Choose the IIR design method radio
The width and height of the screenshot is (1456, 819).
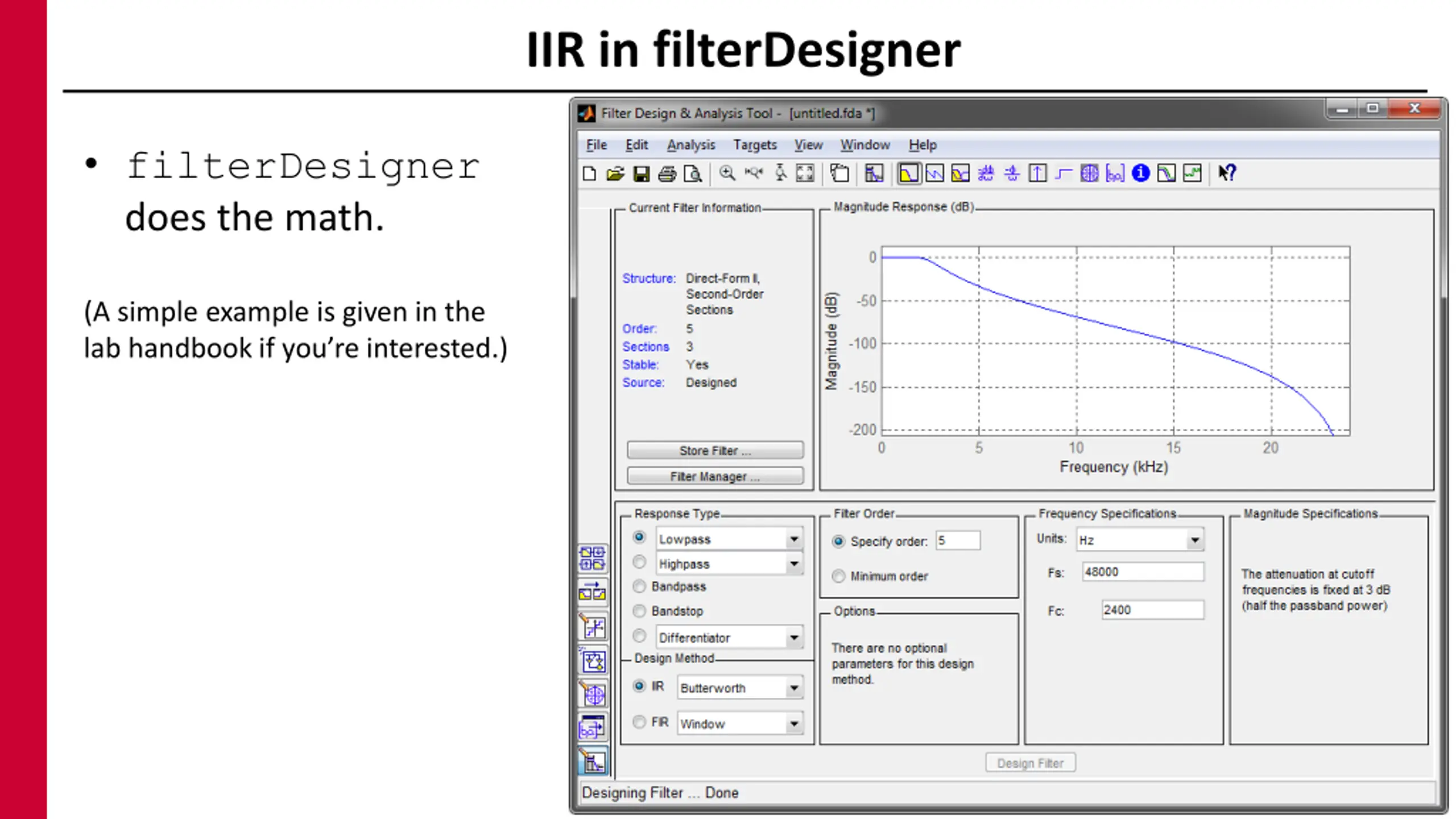(639, 686)
